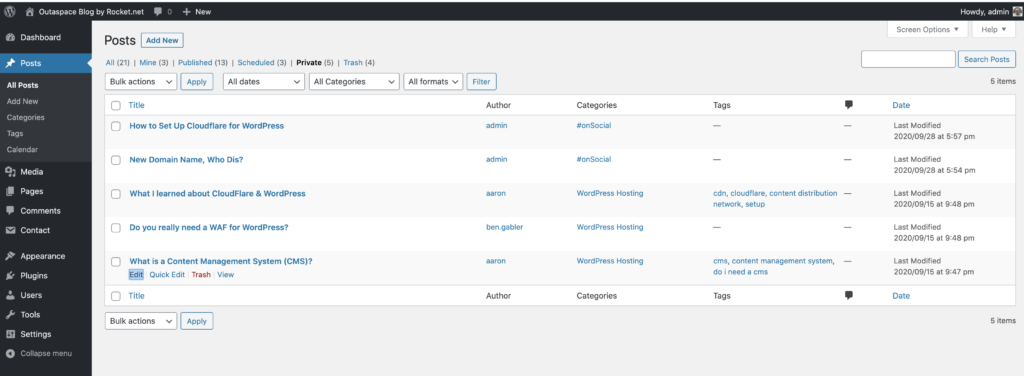
Task: Click the Settings sliders icon in sidebar
Action: point(10,334)
